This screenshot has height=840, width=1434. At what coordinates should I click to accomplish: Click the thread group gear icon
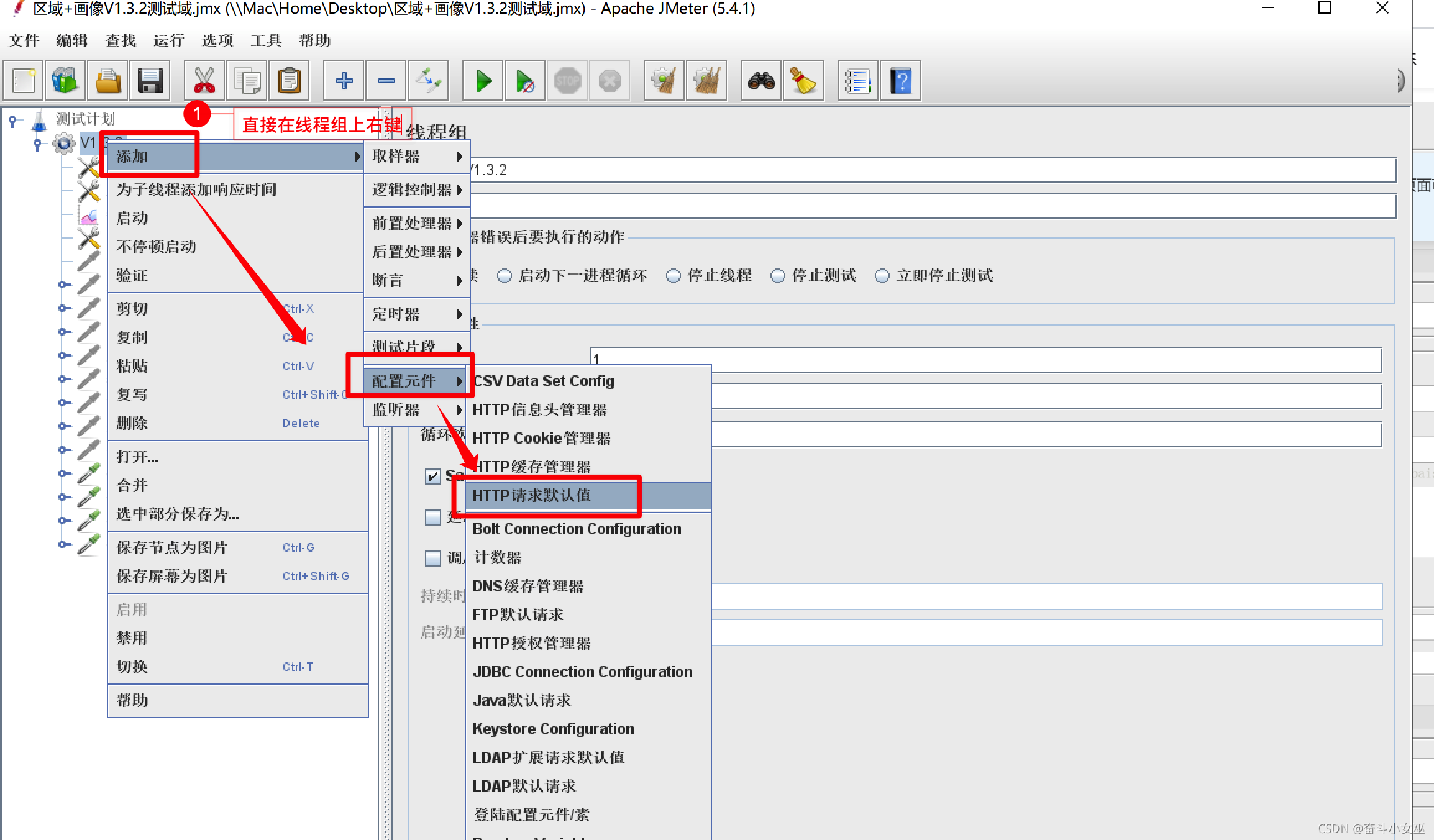pyautogui.click(x=63, y=144)
